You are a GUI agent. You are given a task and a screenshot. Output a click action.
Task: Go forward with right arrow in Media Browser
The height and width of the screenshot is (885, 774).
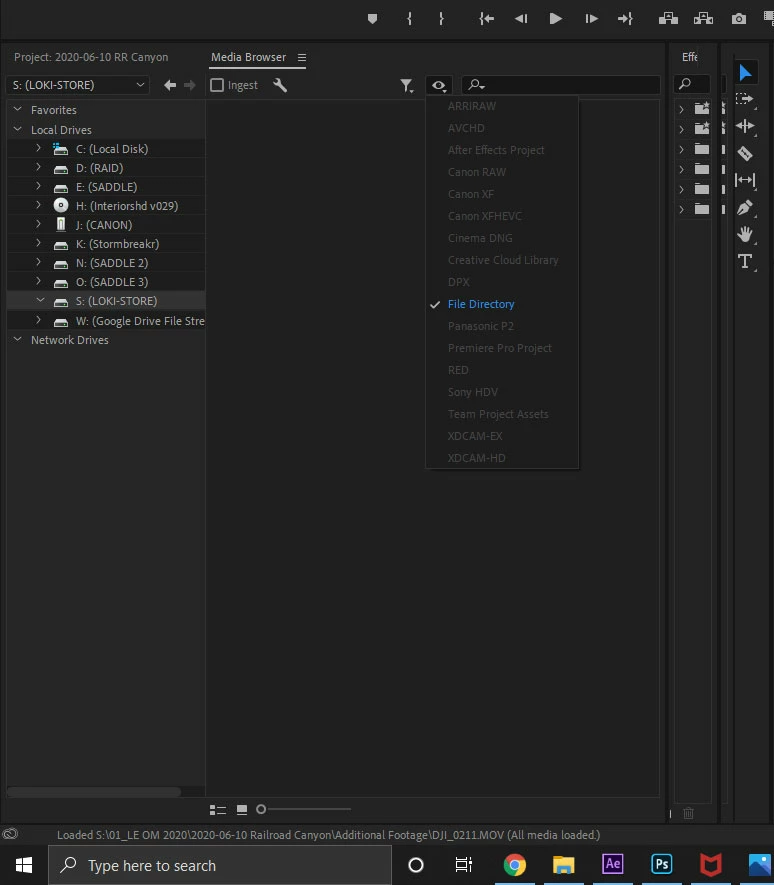(190, 85)
